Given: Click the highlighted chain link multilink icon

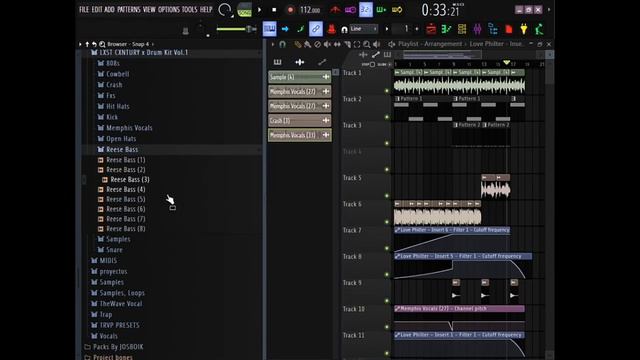Looking at the screenshot, I should (x=316, y=29).
